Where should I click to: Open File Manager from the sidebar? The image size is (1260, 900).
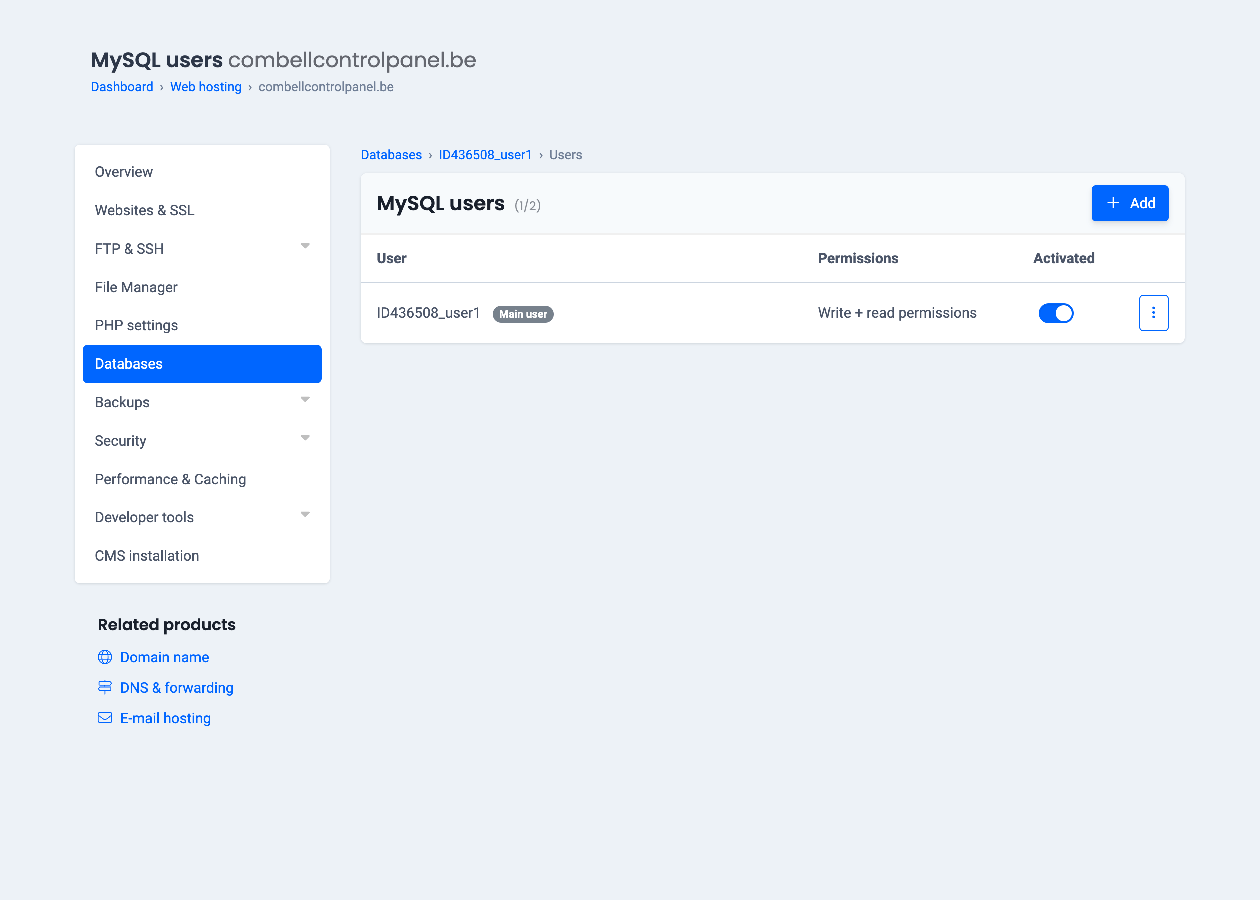pyautogui.click(x=202, y=287)
